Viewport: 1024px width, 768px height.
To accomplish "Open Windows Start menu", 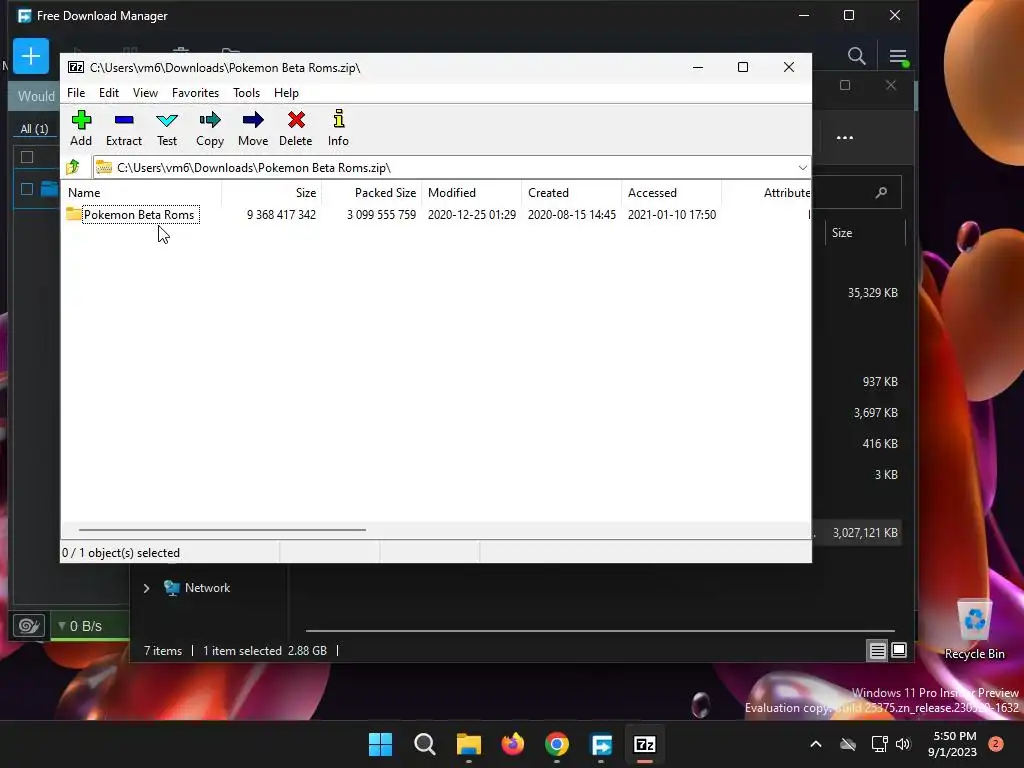I will (380, 744).
